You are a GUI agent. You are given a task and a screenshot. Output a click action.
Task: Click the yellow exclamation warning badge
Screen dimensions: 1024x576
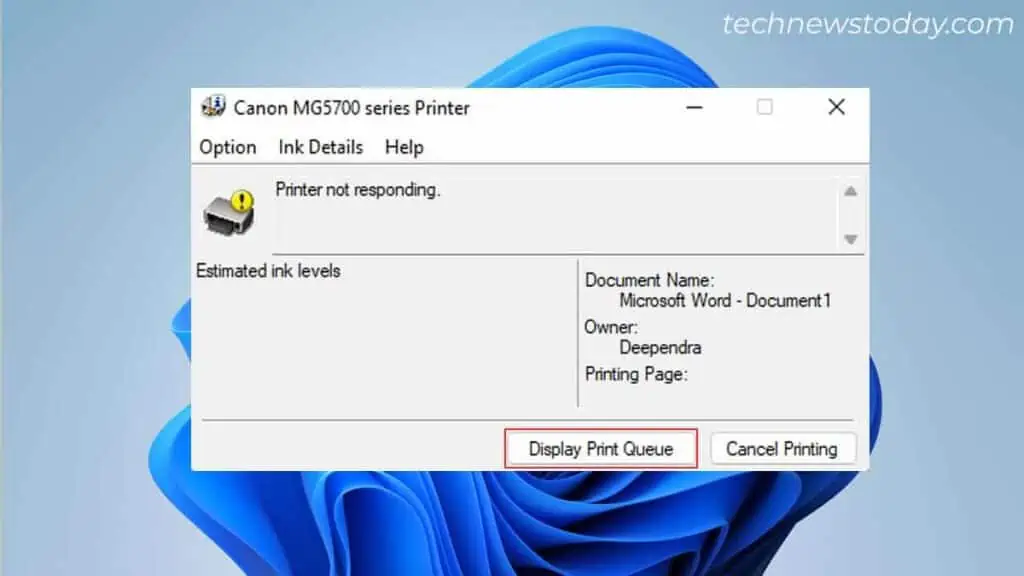click(x=242, y=201)
